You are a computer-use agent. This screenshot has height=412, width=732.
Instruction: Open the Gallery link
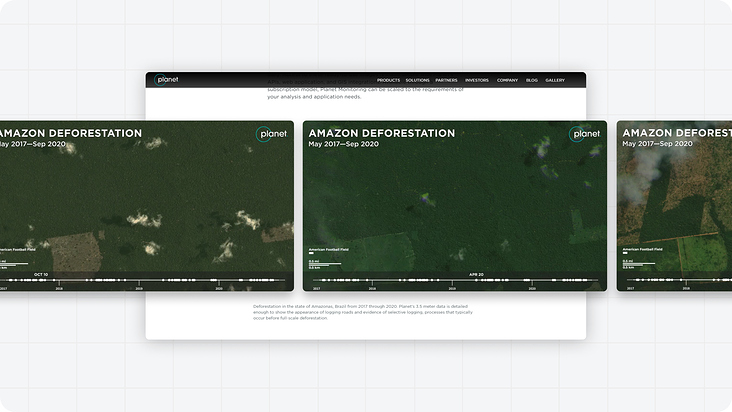(x=555, y=80)
